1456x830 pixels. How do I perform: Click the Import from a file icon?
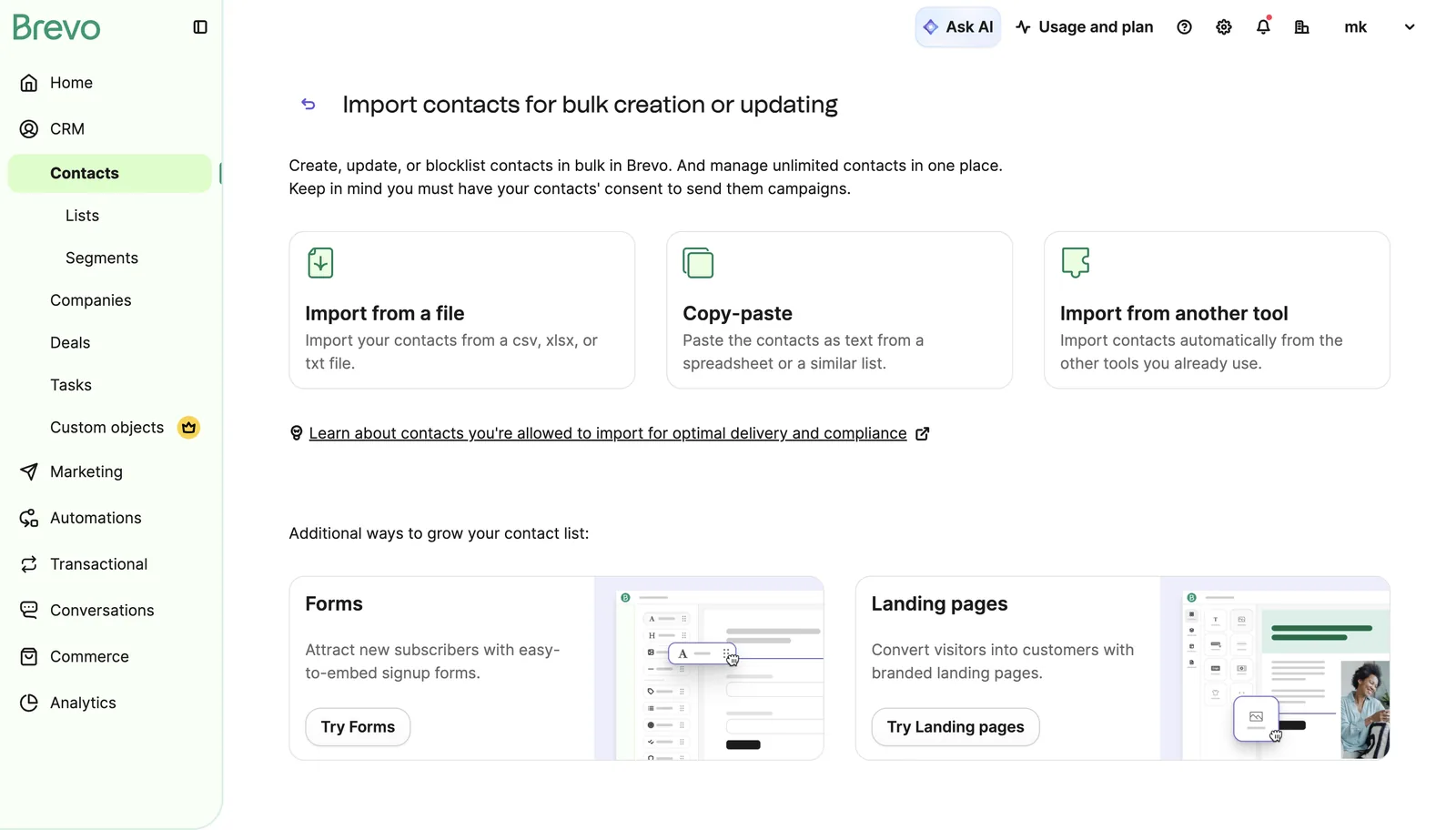[320, 263]
